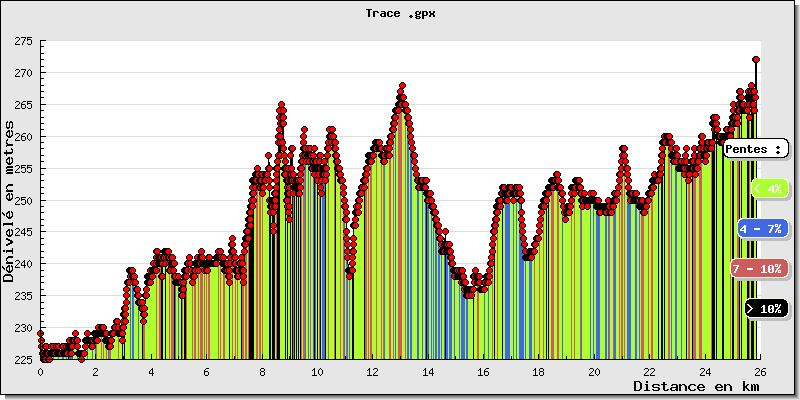Select the final highest data point at 272 m
The width and height of the screenshot is (800, 400).
click(x=756, y=60)
